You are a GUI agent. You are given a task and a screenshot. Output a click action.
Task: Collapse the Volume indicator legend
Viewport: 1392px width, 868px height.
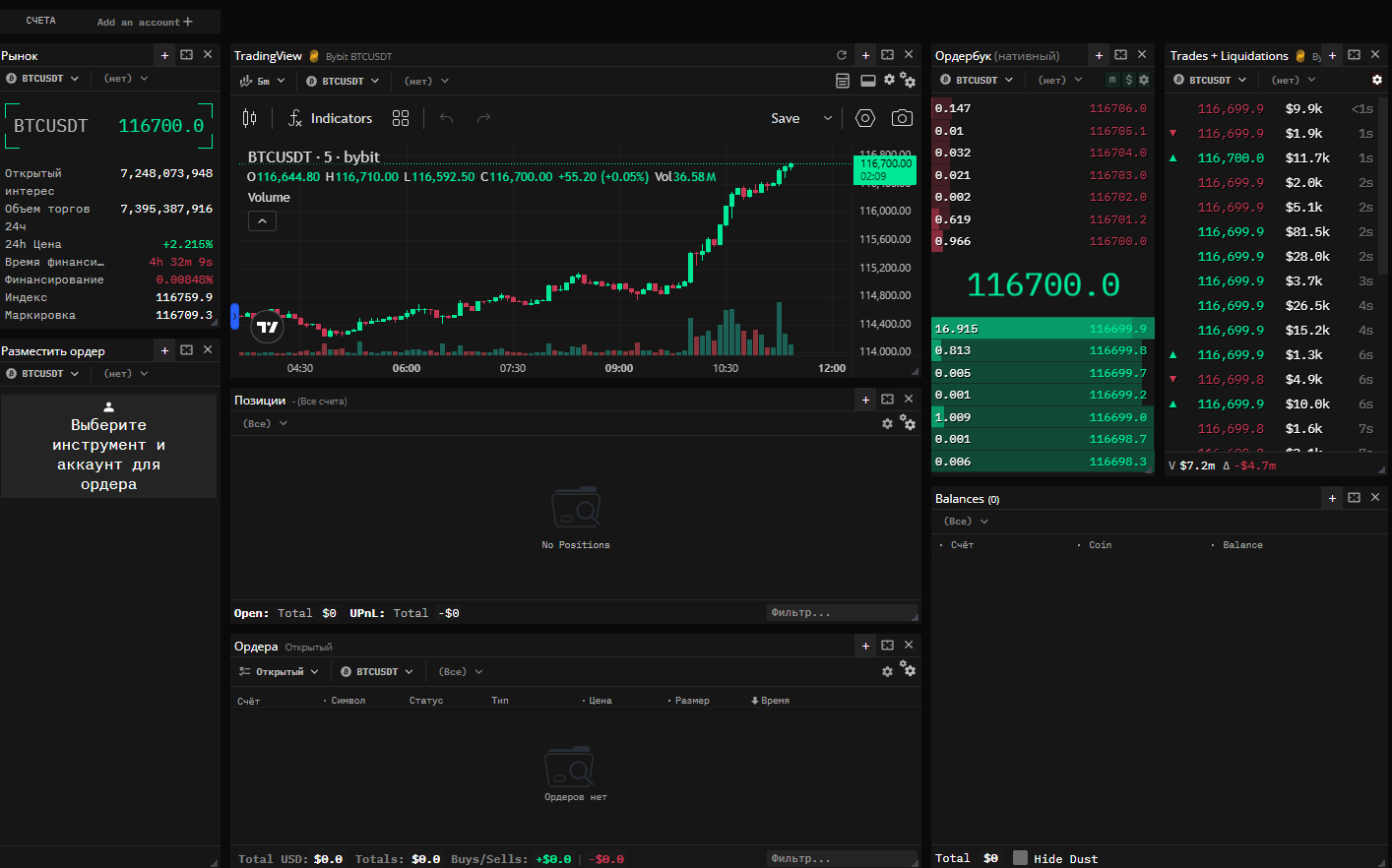coord(262,221)
